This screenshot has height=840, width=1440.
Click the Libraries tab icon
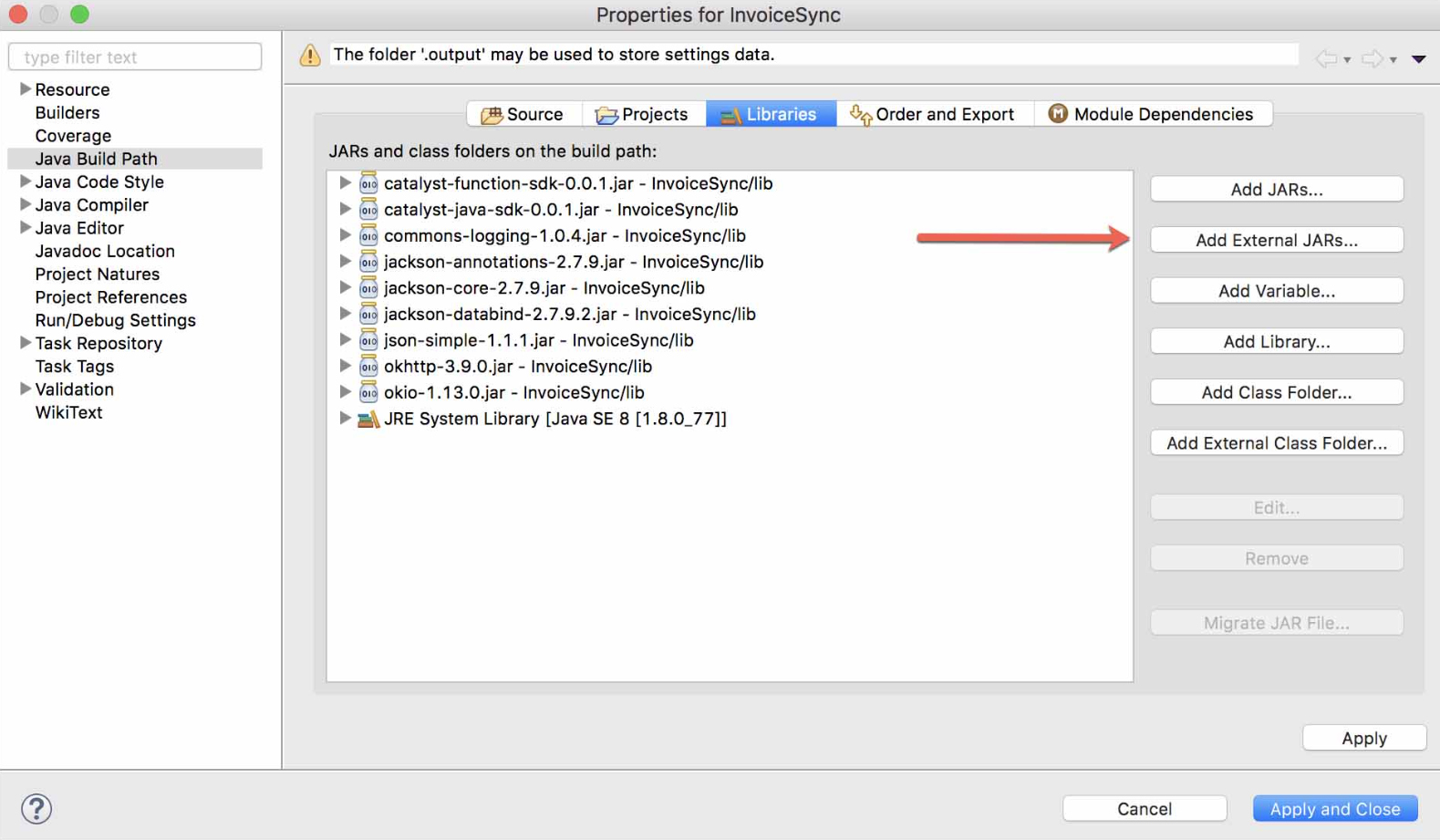click(x=730, y=114)
